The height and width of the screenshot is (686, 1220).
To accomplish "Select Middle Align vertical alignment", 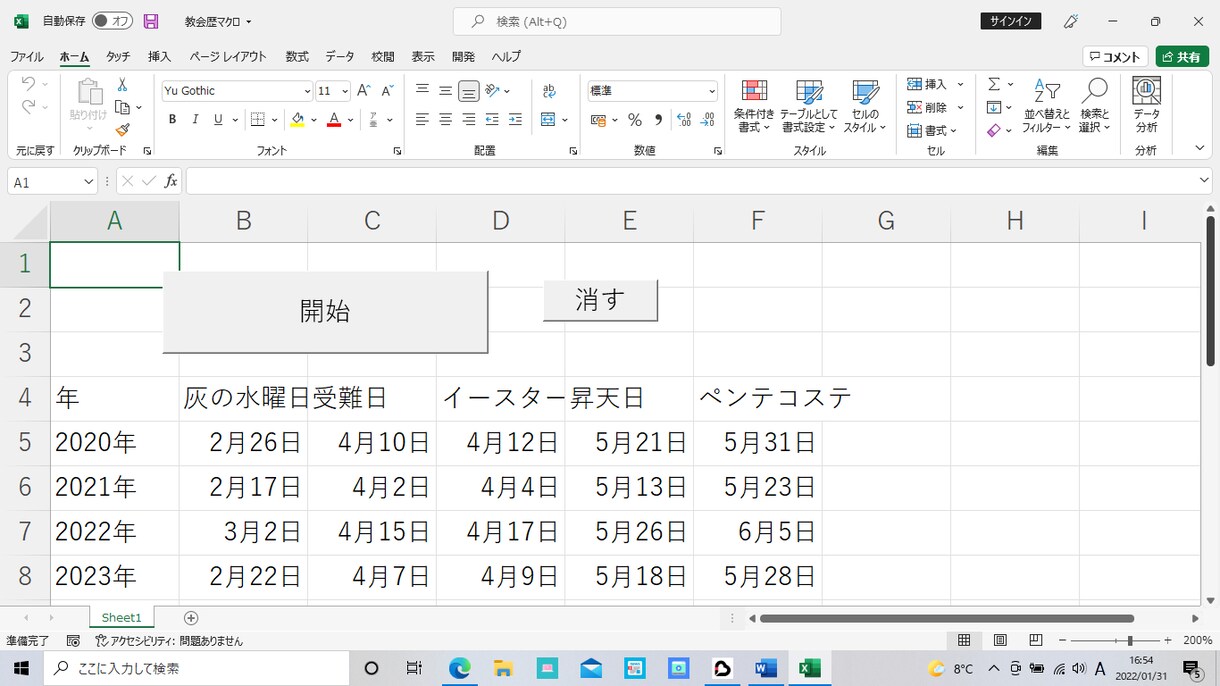I will point(446,91).
